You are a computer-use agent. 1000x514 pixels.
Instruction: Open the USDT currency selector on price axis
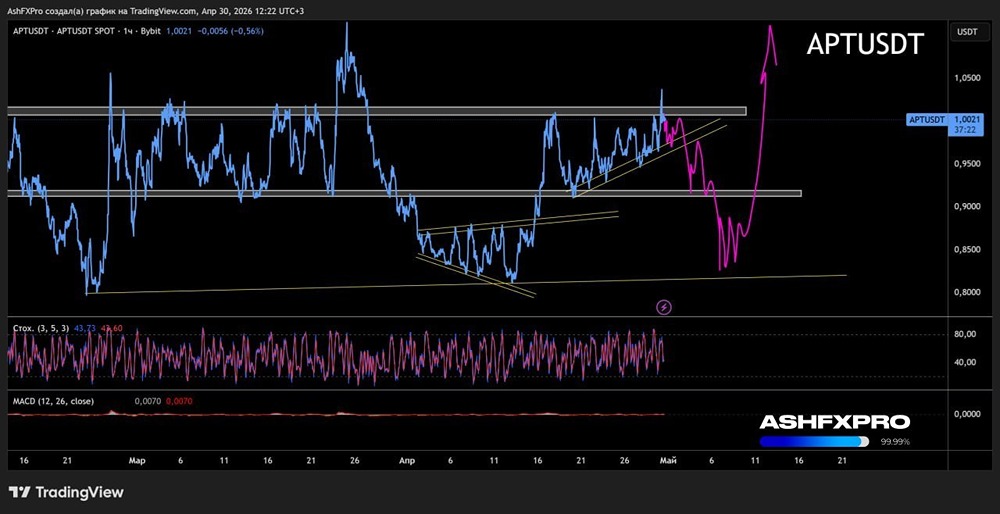[x=967, y=32]
